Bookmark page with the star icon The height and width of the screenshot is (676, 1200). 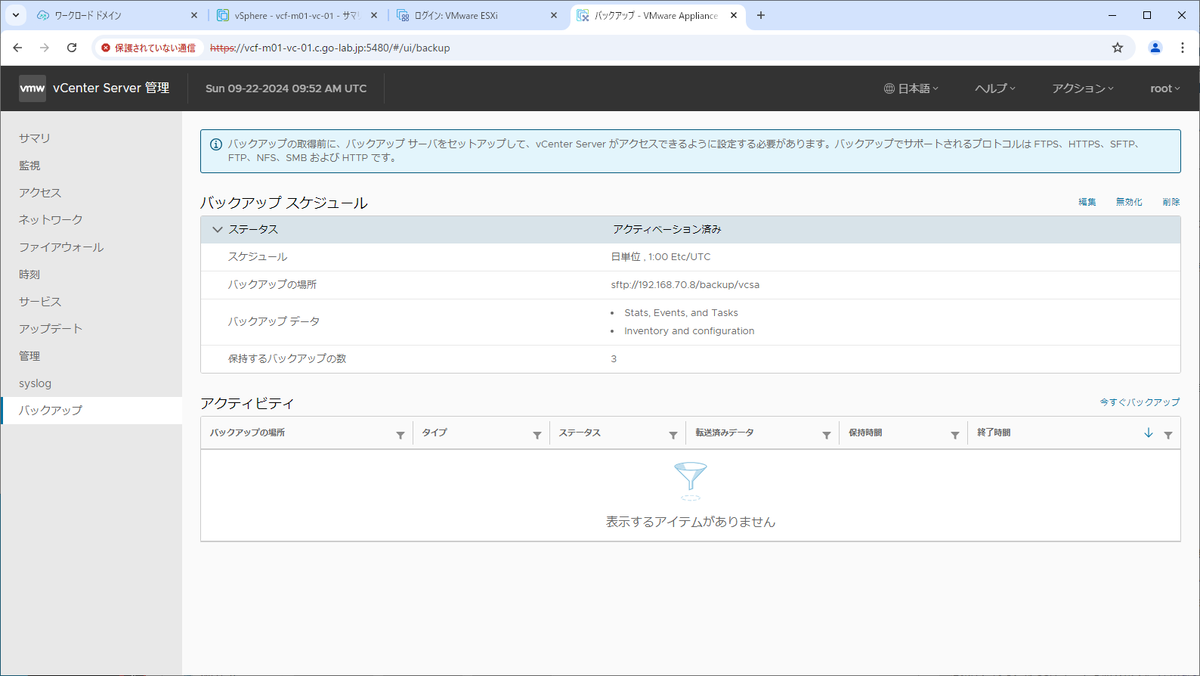click(1118, 48)
